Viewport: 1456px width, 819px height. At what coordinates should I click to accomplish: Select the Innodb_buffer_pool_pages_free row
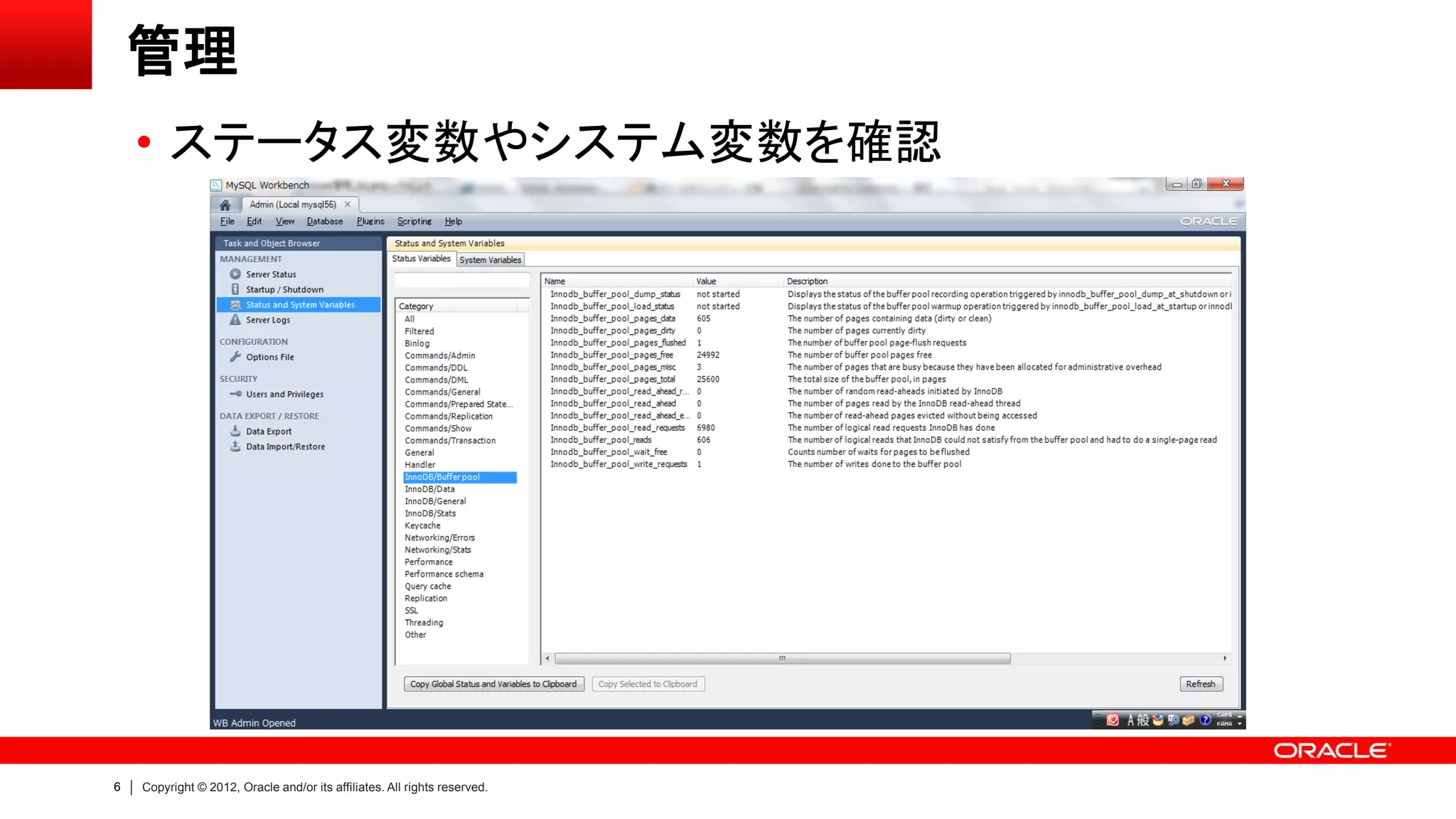887,355
